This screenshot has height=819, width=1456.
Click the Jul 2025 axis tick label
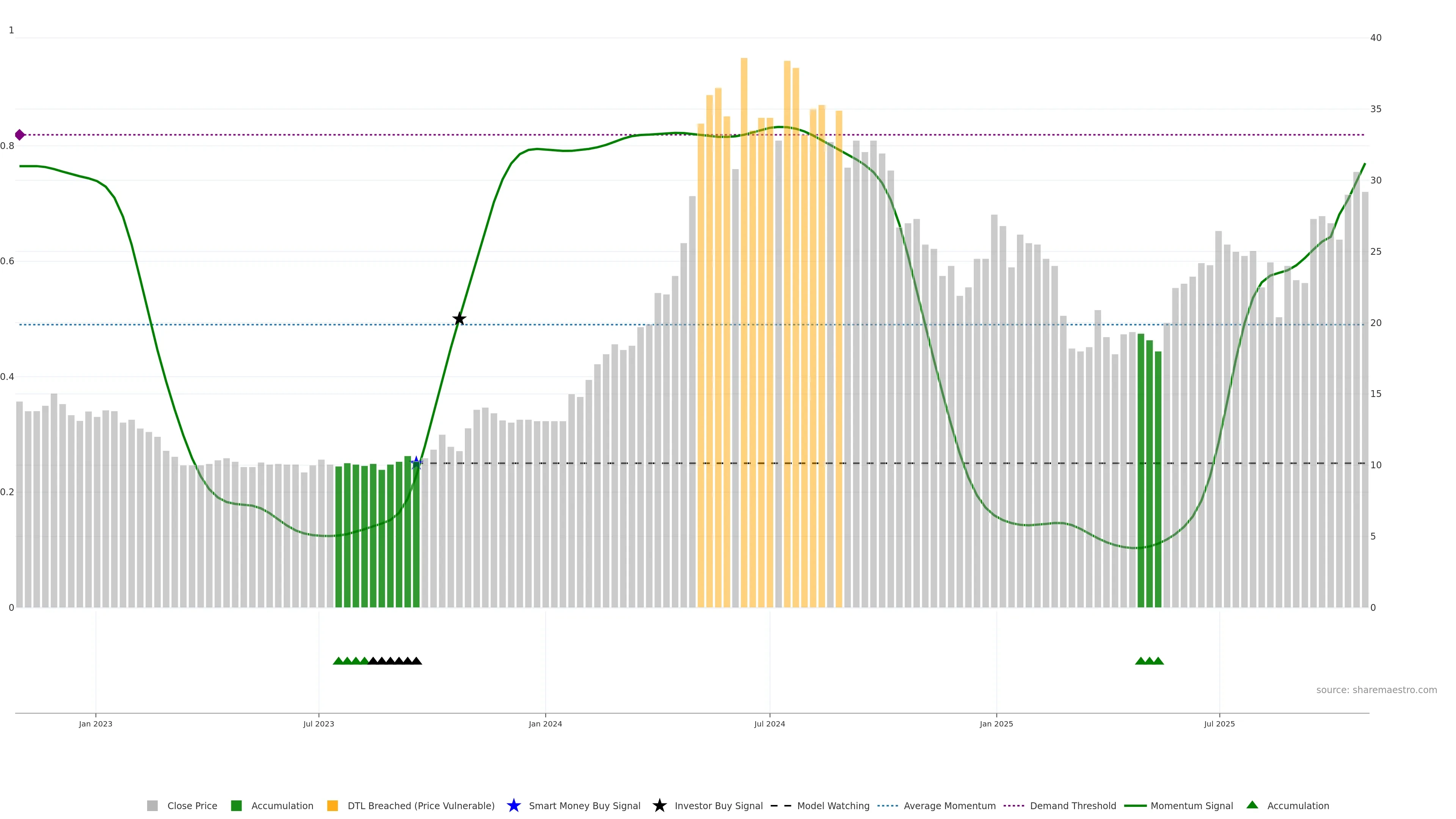point(1219,724)
